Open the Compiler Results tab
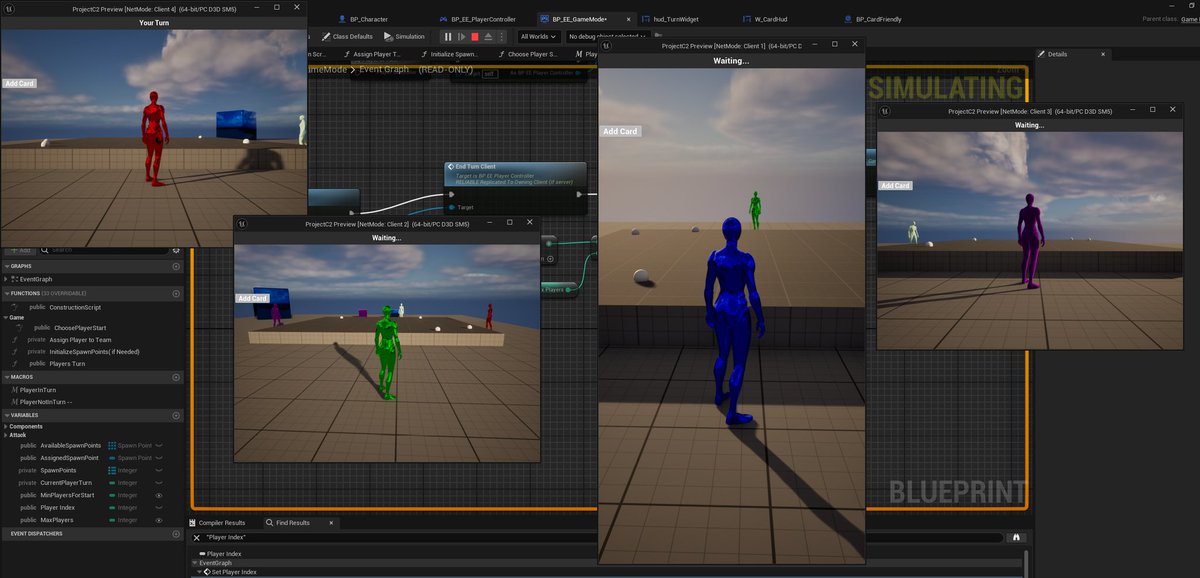Image resolution: width=1200 pixels, height=578 pixels. (x=217, y=523)
